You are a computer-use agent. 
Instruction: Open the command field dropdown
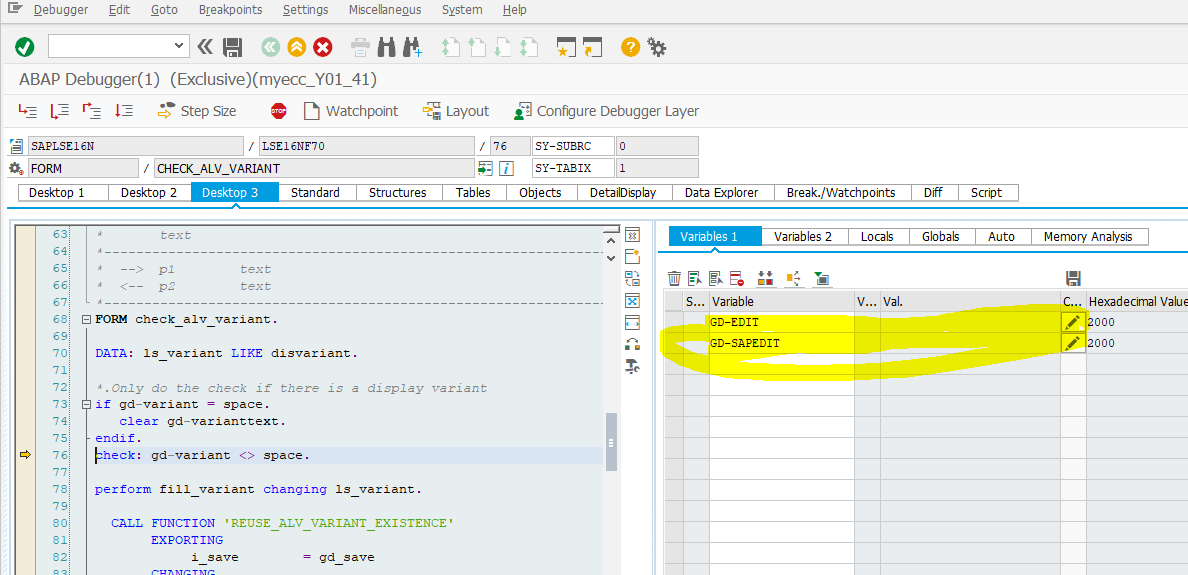pyautogui.click(x=180, y=45)
